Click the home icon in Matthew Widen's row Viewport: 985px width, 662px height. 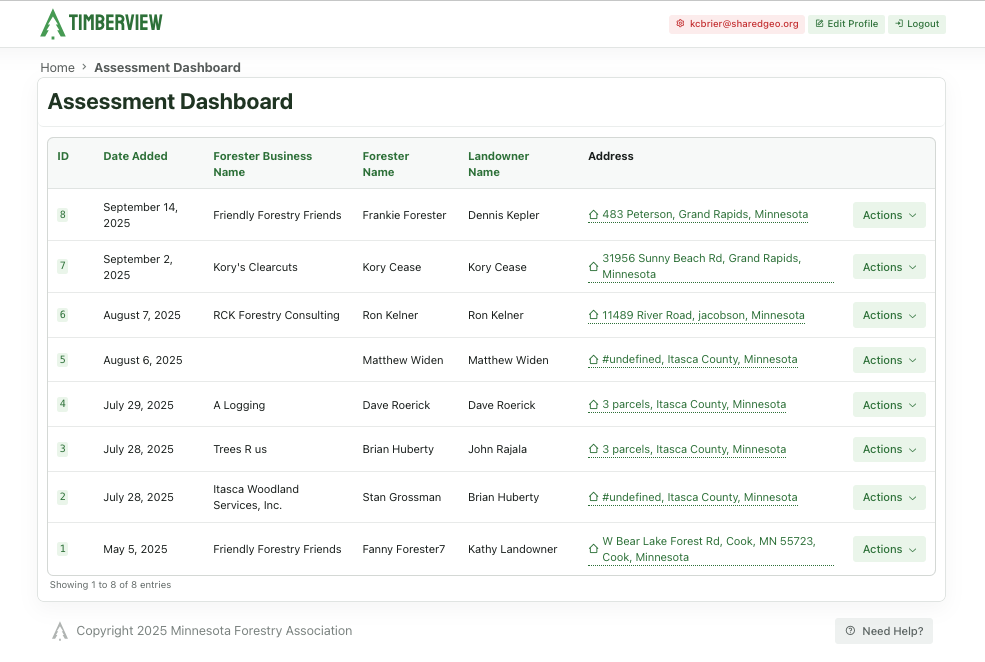click(x=594, y=360)
